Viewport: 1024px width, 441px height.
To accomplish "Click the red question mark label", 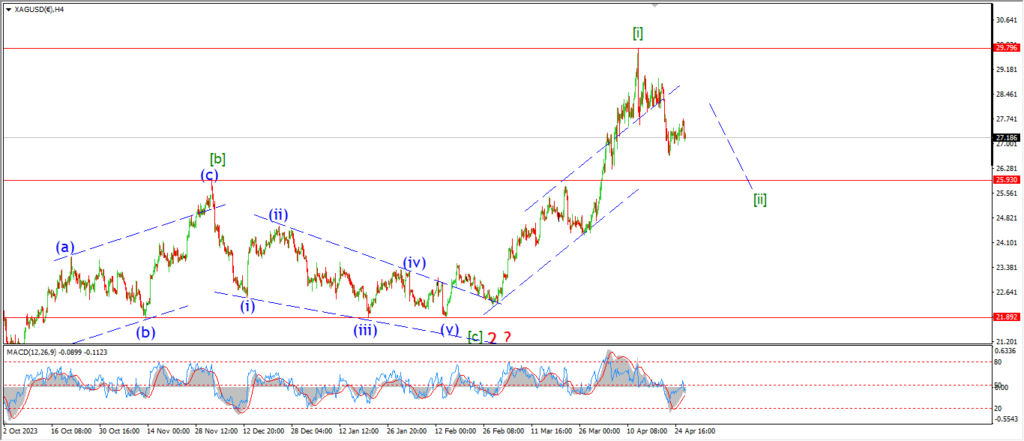I will pos(507,338).
